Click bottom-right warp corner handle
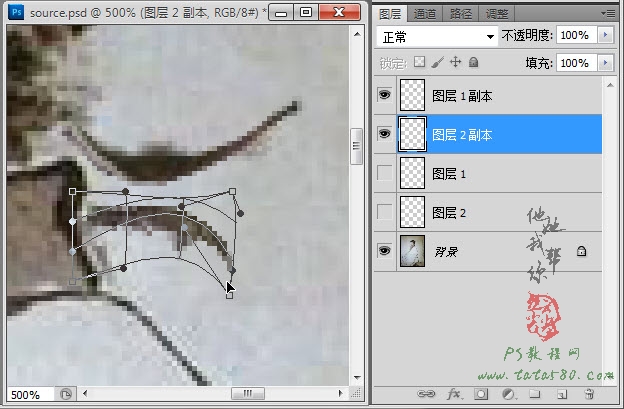 (229, 295)
